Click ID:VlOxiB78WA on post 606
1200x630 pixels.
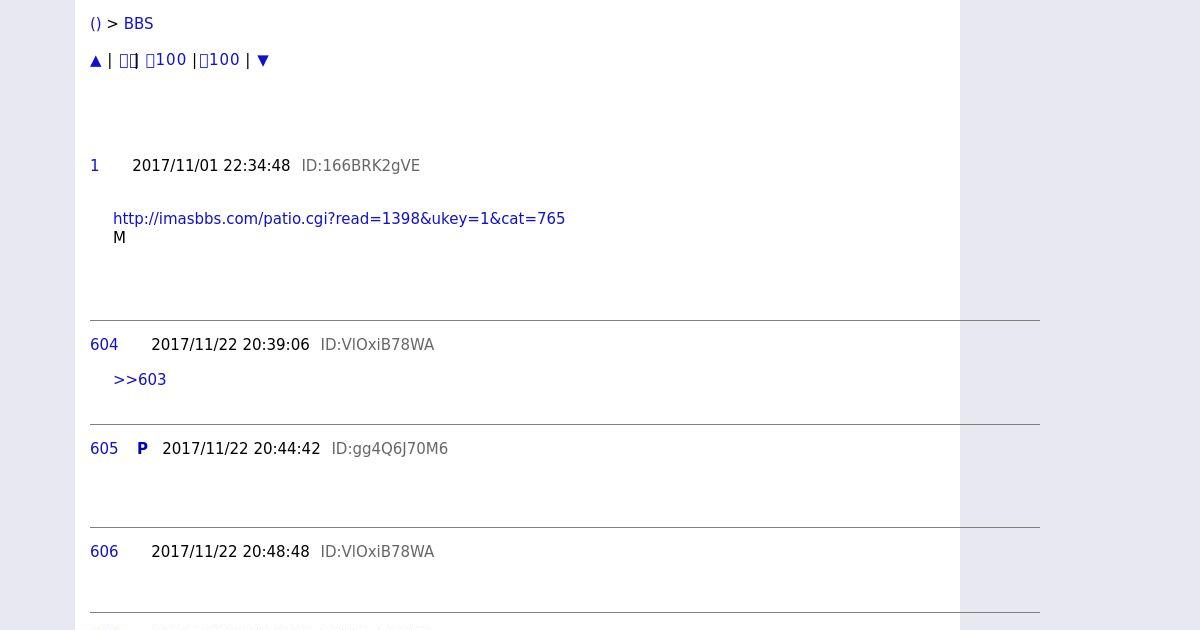(x=377, y=552)
